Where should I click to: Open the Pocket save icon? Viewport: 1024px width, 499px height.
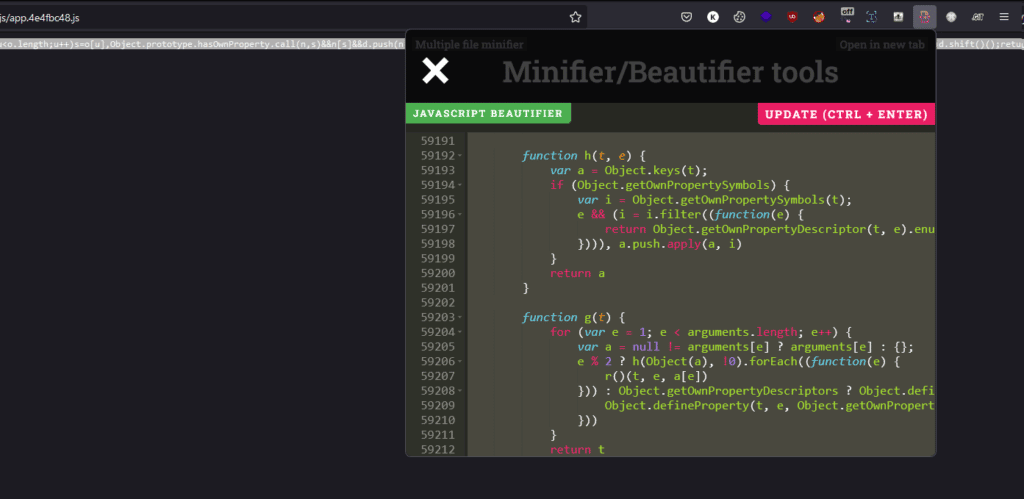coord(687,17)
